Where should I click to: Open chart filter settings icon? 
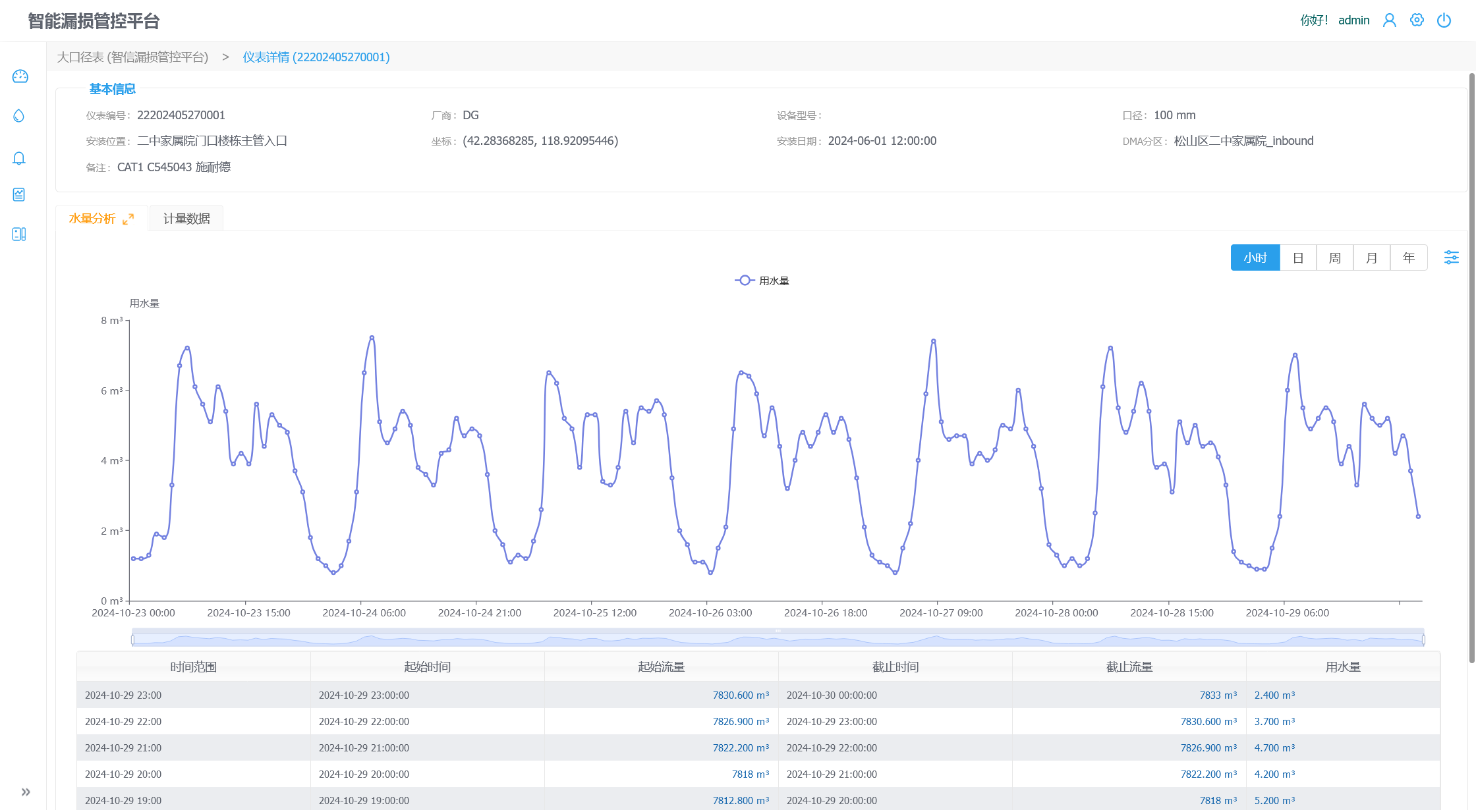click(x=1451, y=257)
